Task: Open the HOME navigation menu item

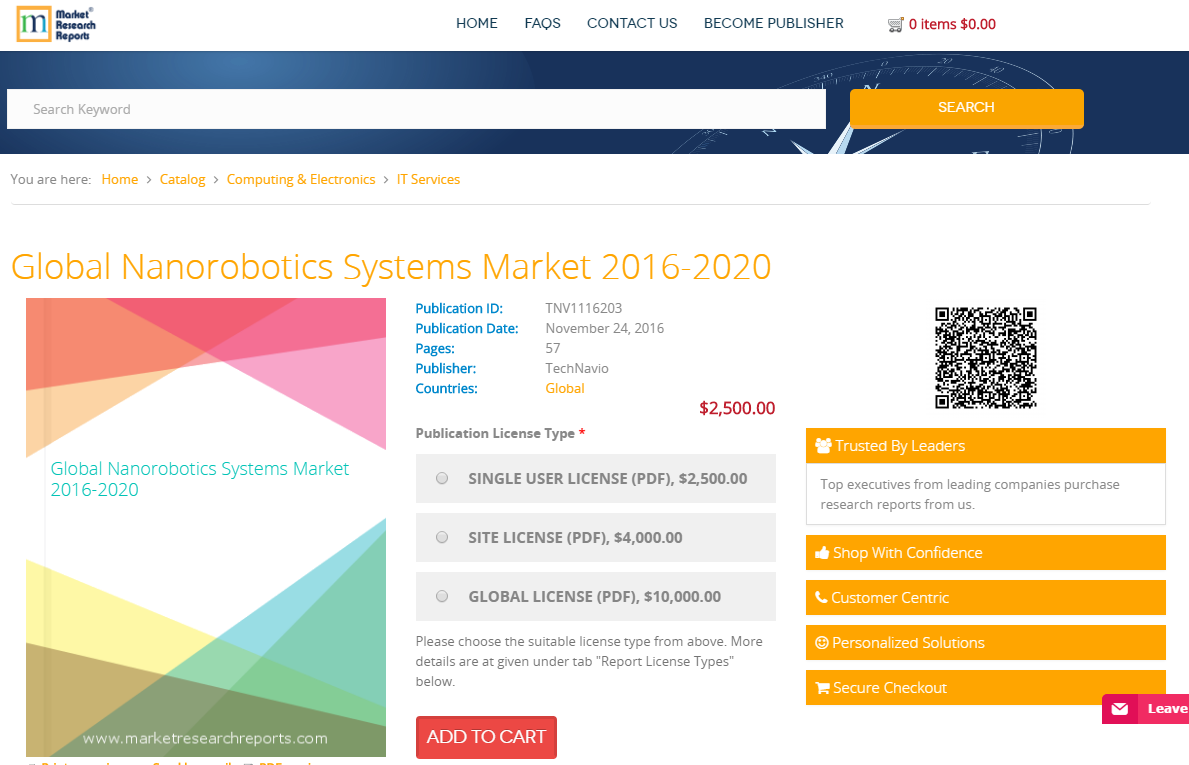Action: click(477, 23)
